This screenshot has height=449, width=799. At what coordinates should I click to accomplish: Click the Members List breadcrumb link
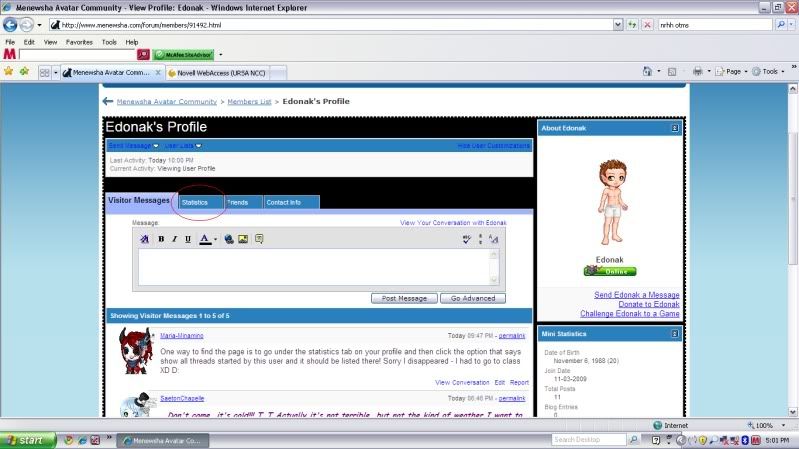click(x=249, y=101)
